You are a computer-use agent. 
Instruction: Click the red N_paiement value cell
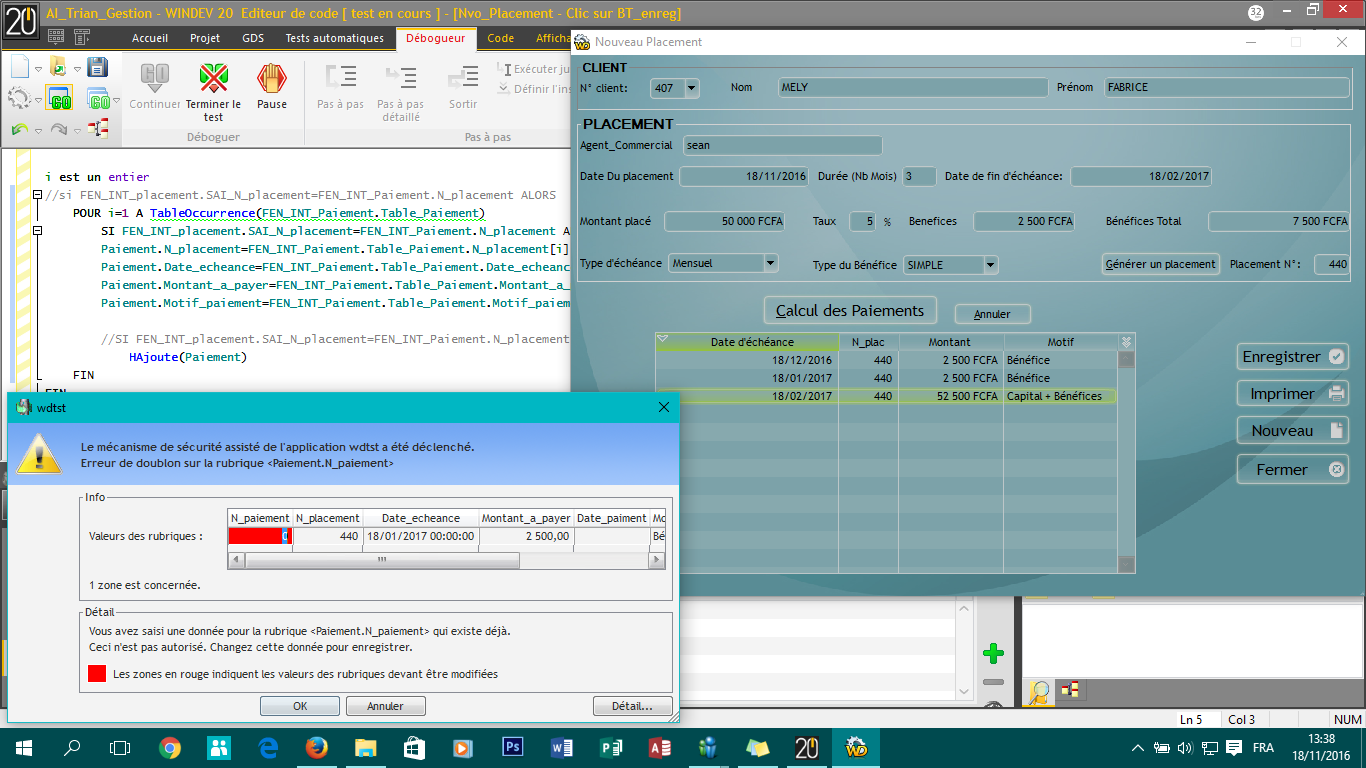pyautogui.click(x=259, y=536)
